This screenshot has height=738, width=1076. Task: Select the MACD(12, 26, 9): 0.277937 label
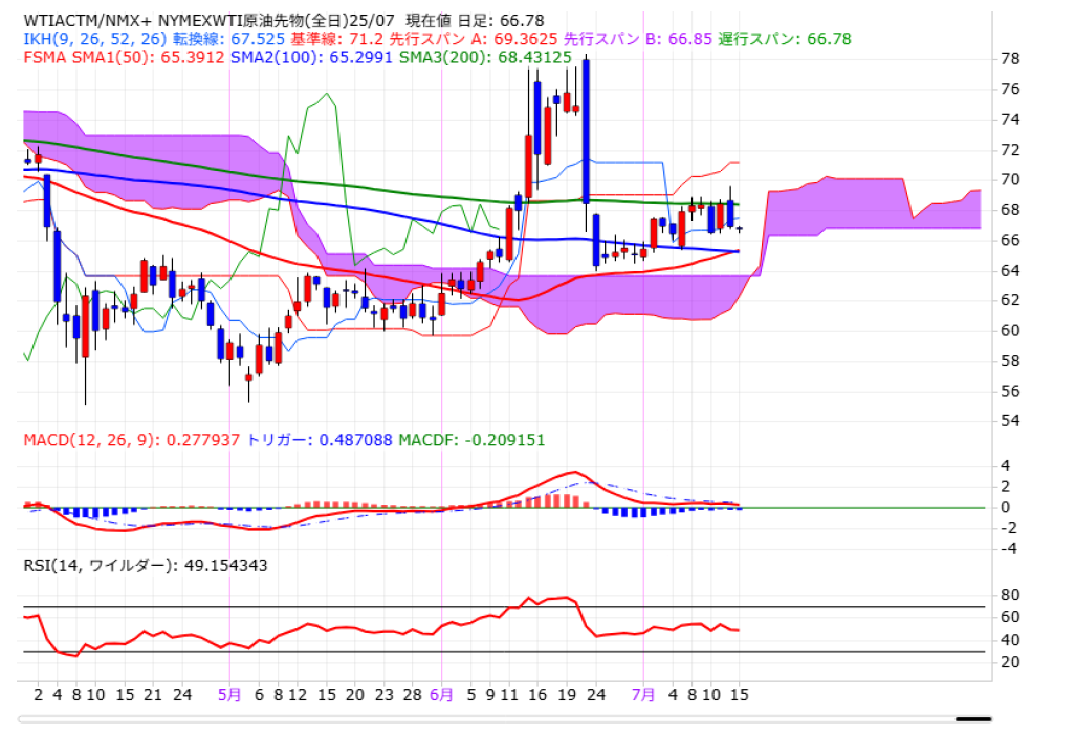point(132,440)
